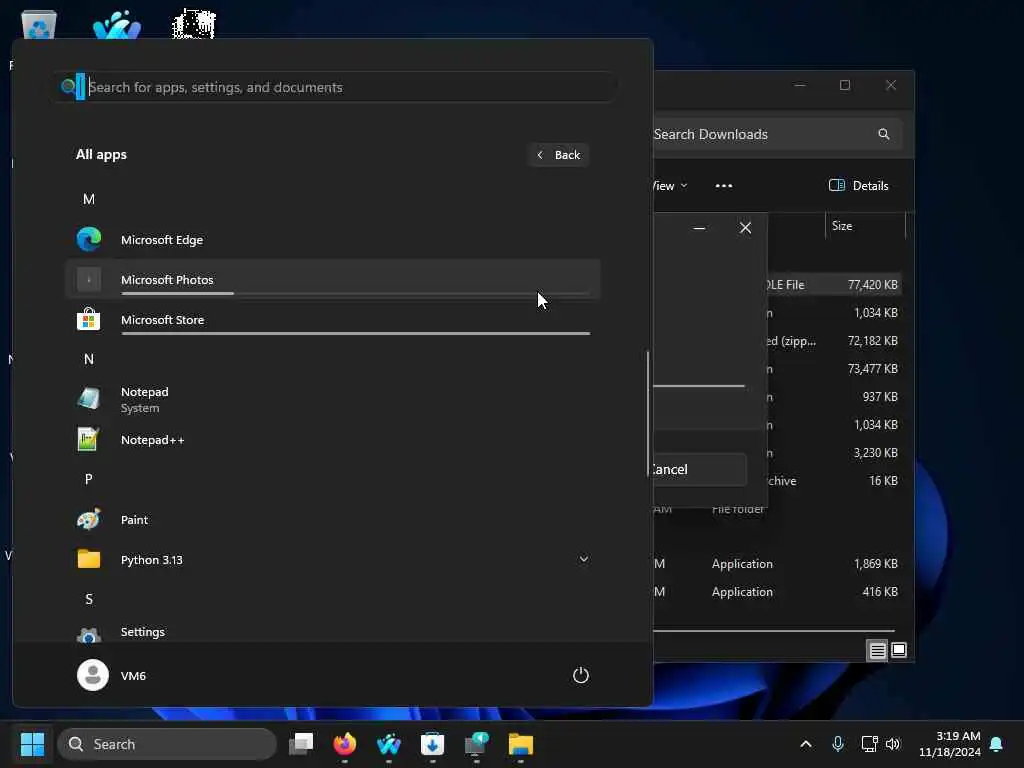The height and width of the screenshot is (768, 1024).
Task: Switch Explorer to large thumbnails view
Action: (x=899, y=650)
